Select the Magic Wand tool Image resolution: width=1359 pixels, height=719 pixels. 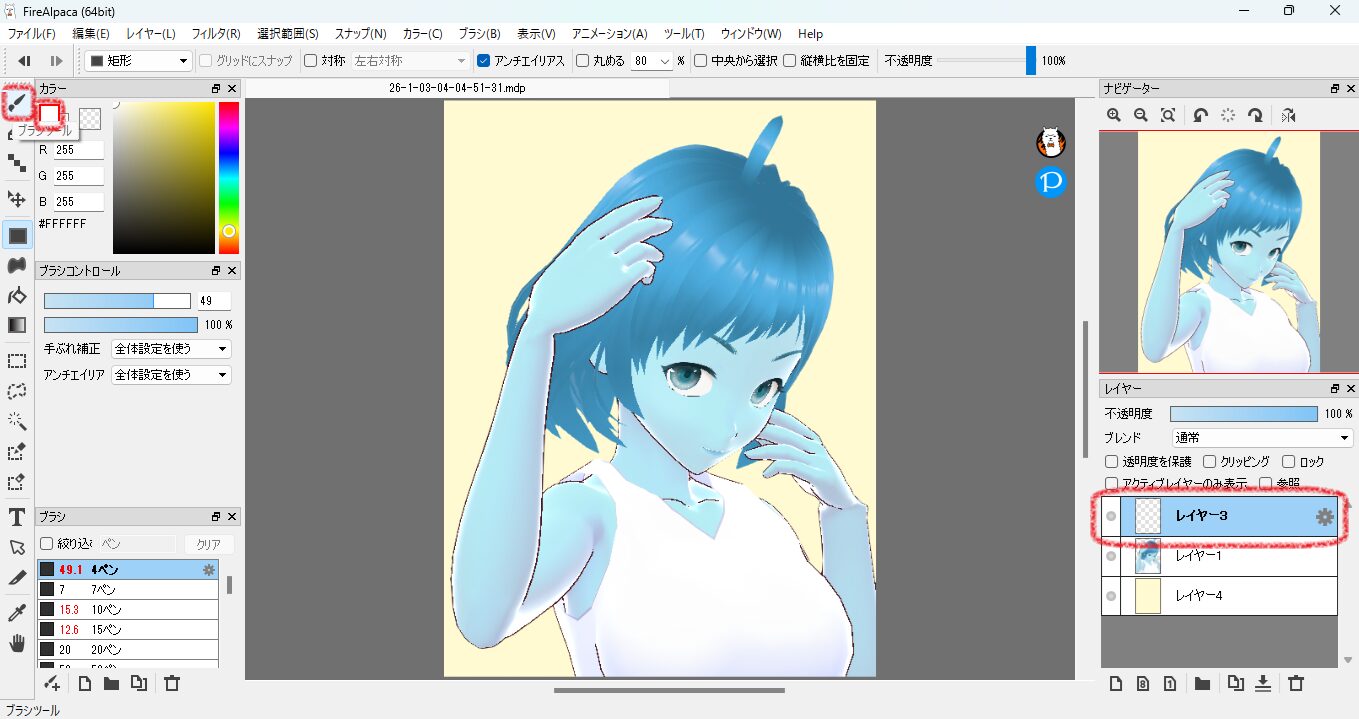click(x=17, y=421)
